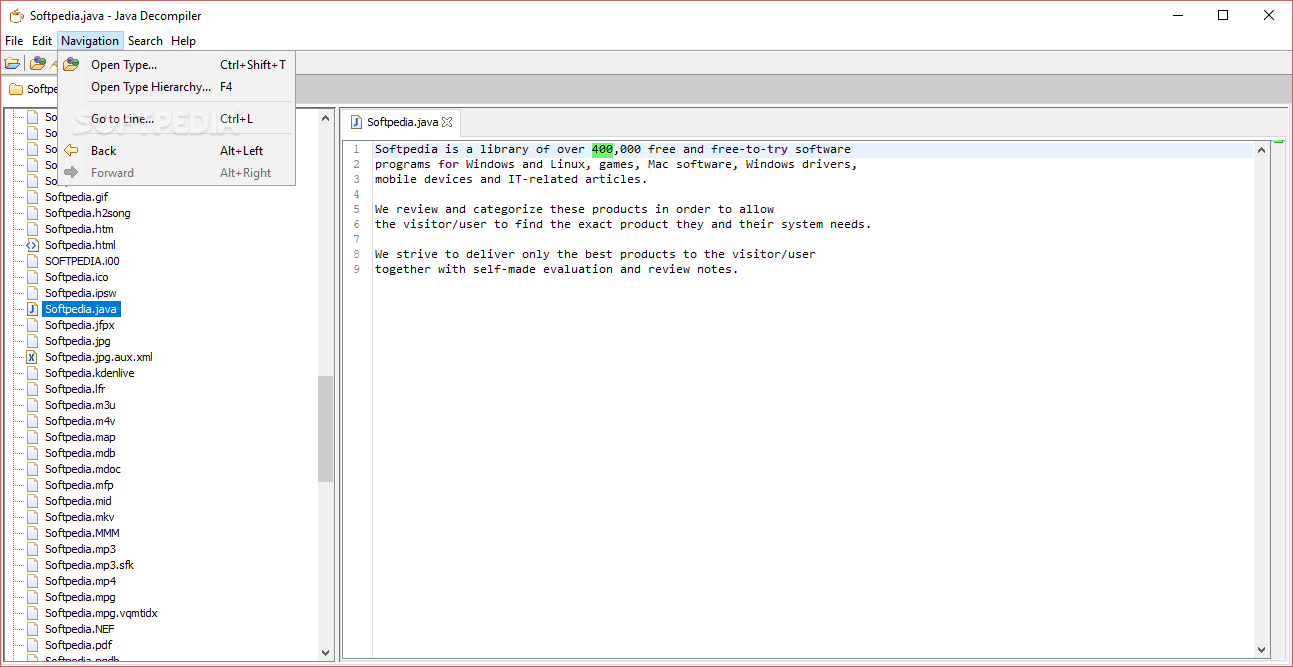Screen dimensions: 1293x667
Task: Select Softpedia.jpg in the file tree
Action: click(77, 341)
